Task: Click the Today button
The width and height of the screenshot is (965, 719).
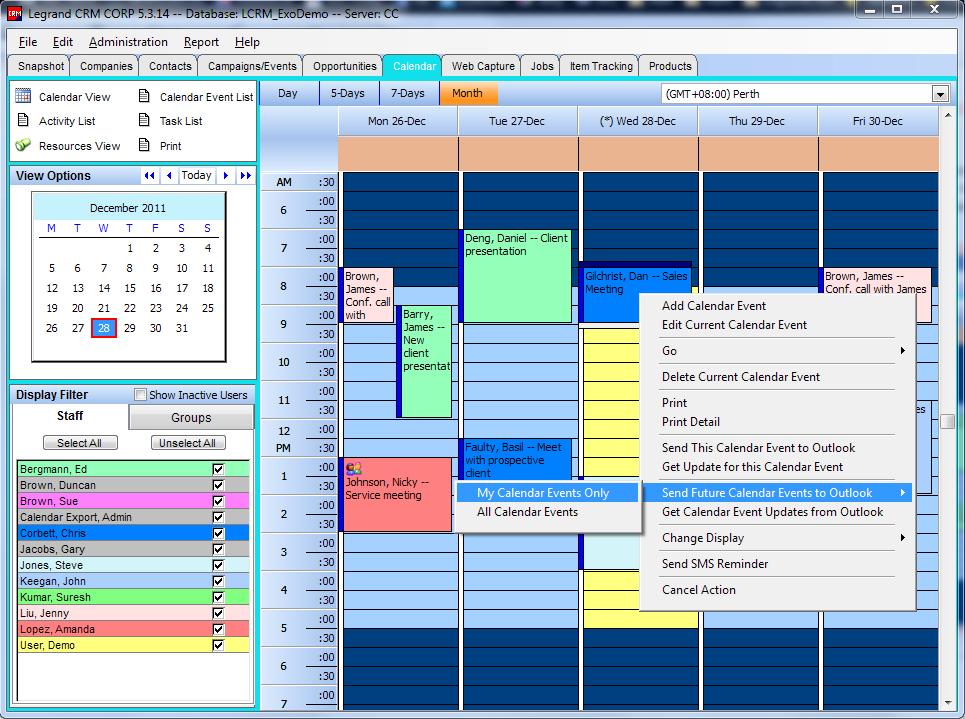Action: (x=196, y=175)
